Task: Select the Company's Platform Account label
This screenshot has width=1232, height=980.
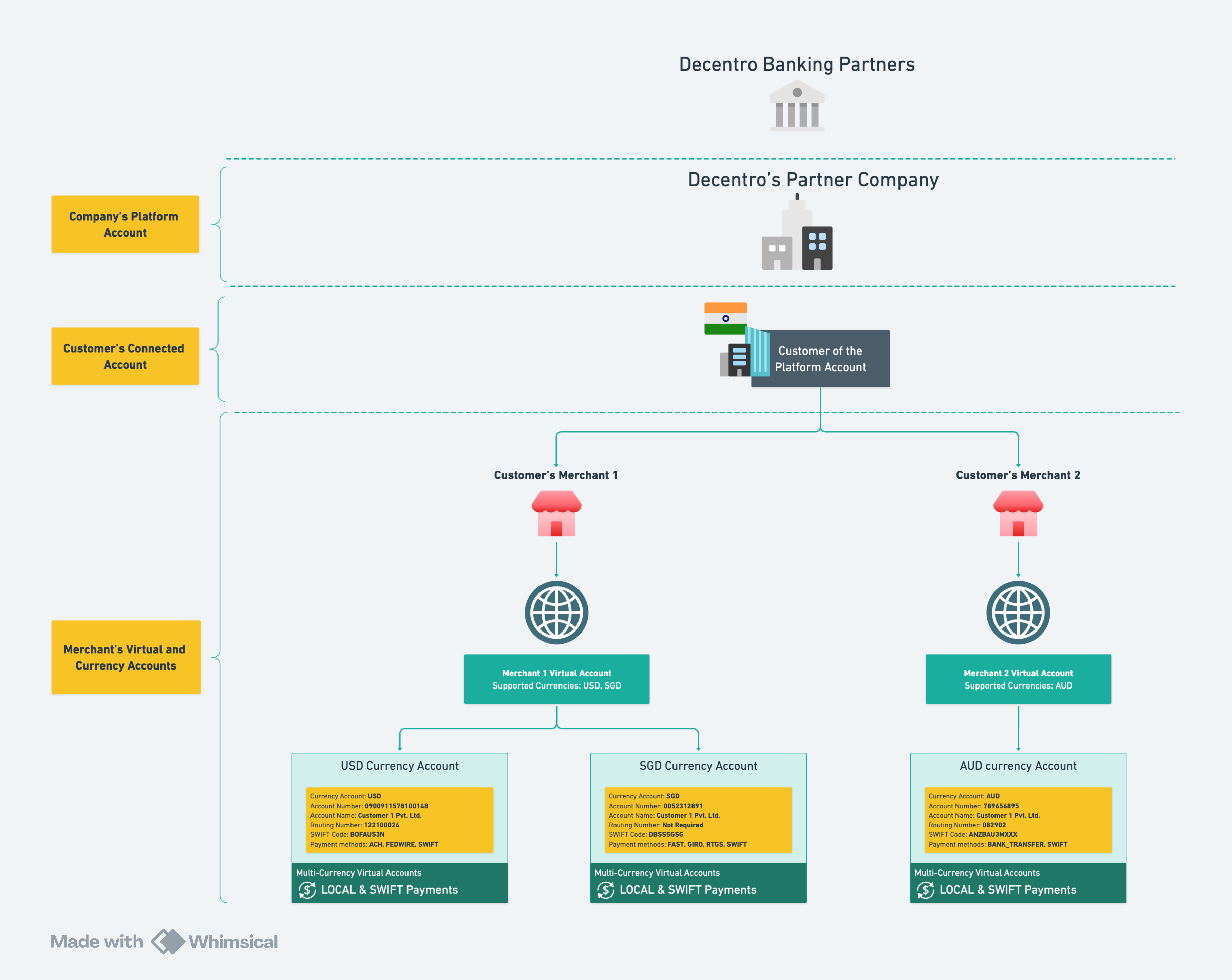Action: pyautogui.click(x=125, y=224)
